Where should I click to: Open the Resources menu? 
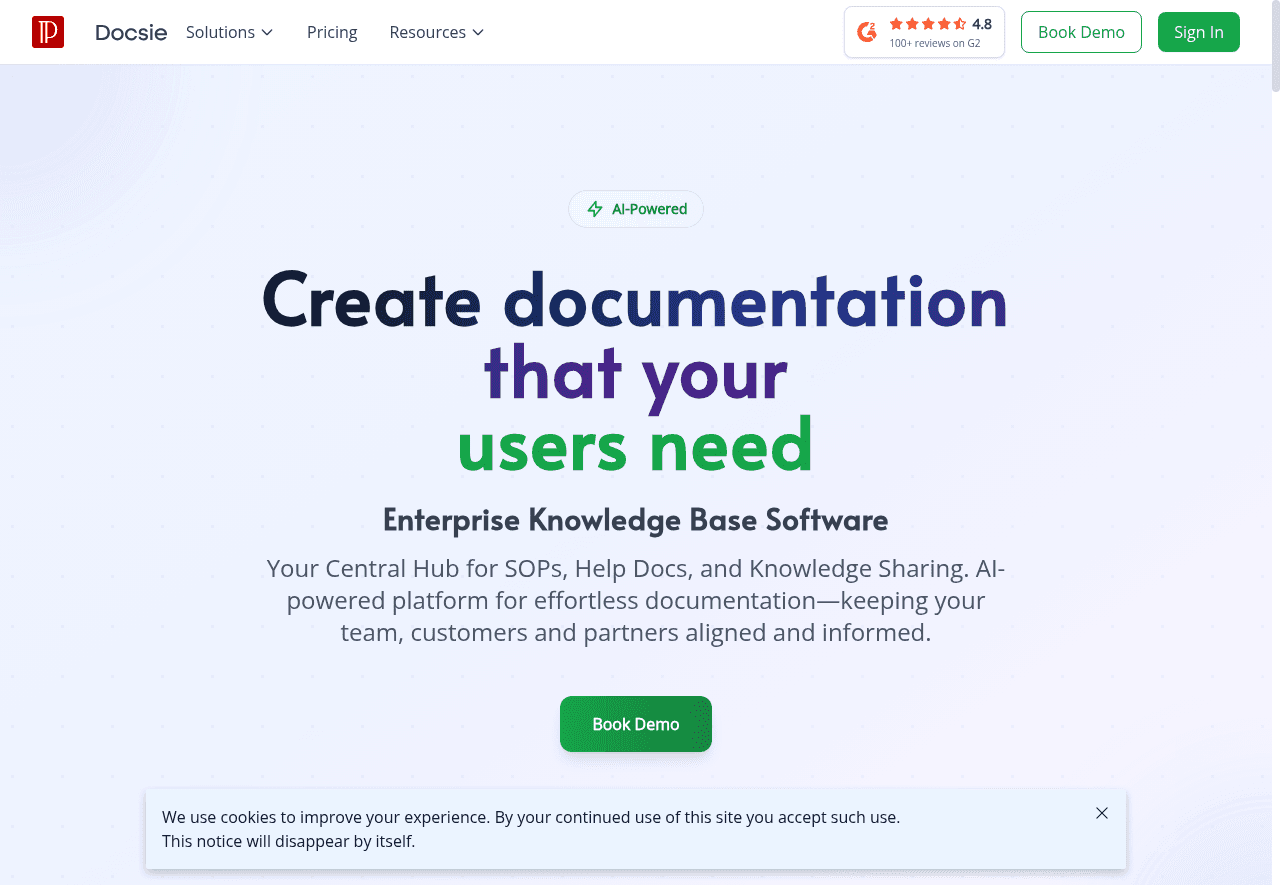click(x=427, y=32)
